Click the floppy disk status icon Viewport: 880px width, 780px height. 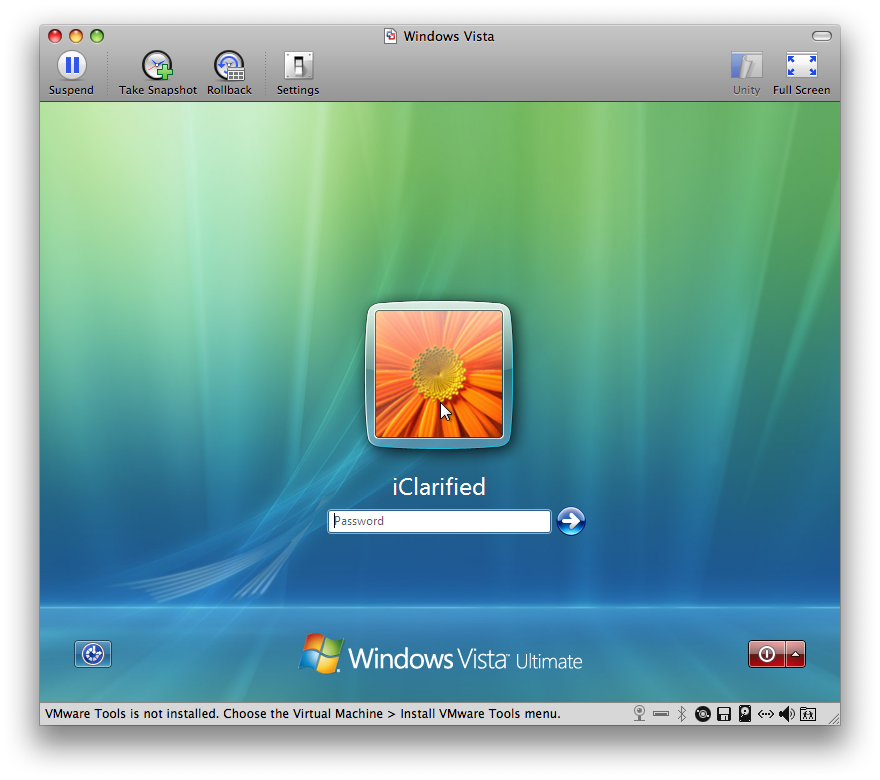pyautogui.click(x=724, y=714)
